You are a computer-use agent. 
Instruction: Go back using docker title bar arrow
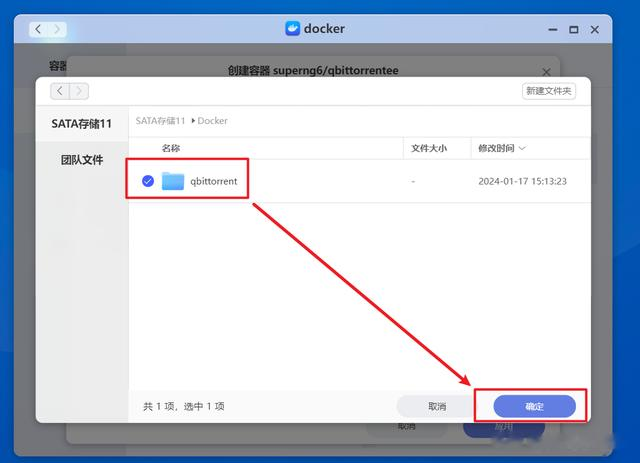point(38,29)
